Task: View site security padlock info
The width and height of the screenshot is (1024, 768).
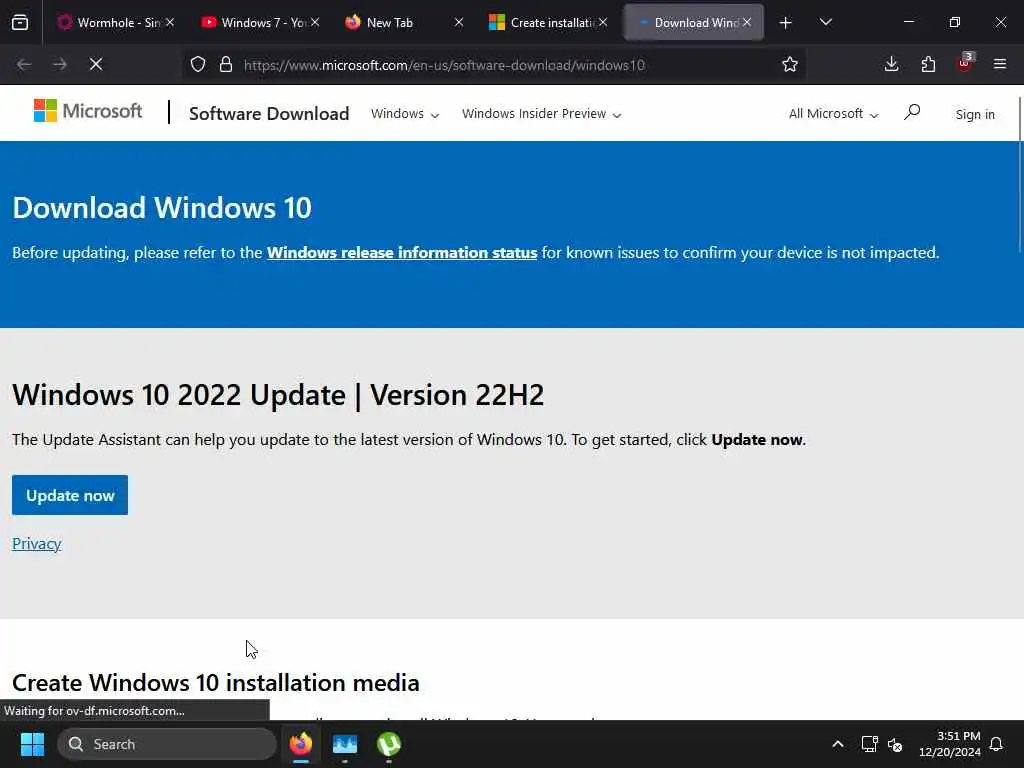Action: (x=226, y=64)
